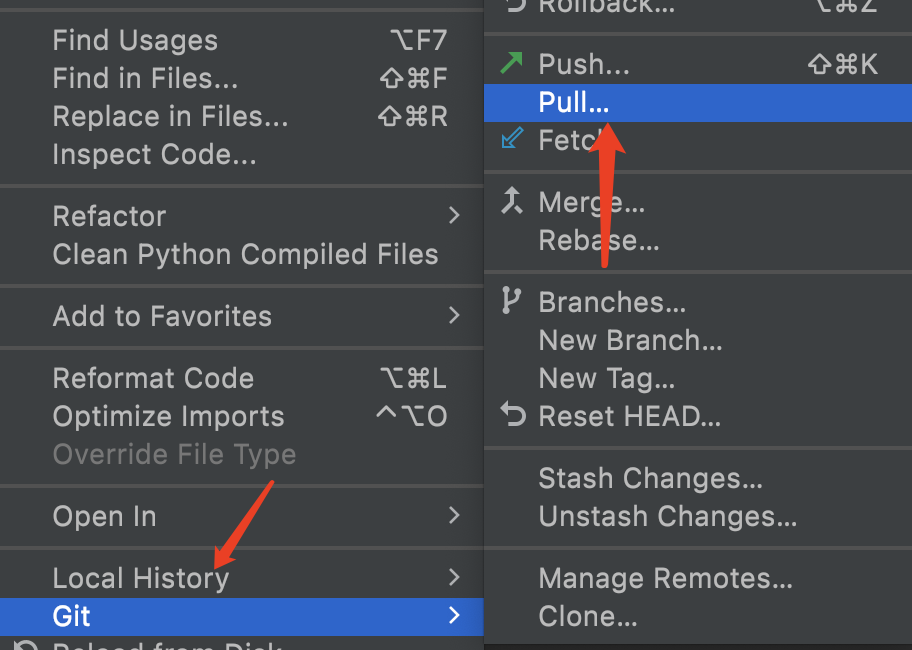Open Find in Files...
The image size is (912, 650).
coord(146,79)
